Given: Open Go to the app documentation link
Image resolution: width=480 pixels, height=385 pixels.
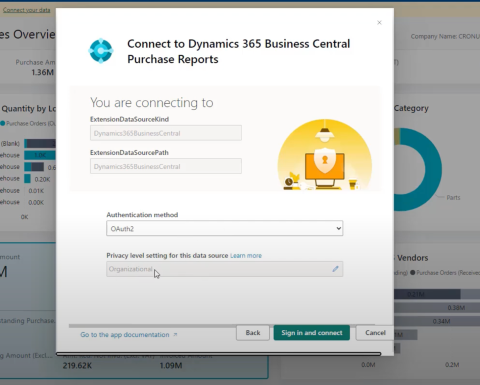Looking at the screenshot, I should tap(129, 334).
